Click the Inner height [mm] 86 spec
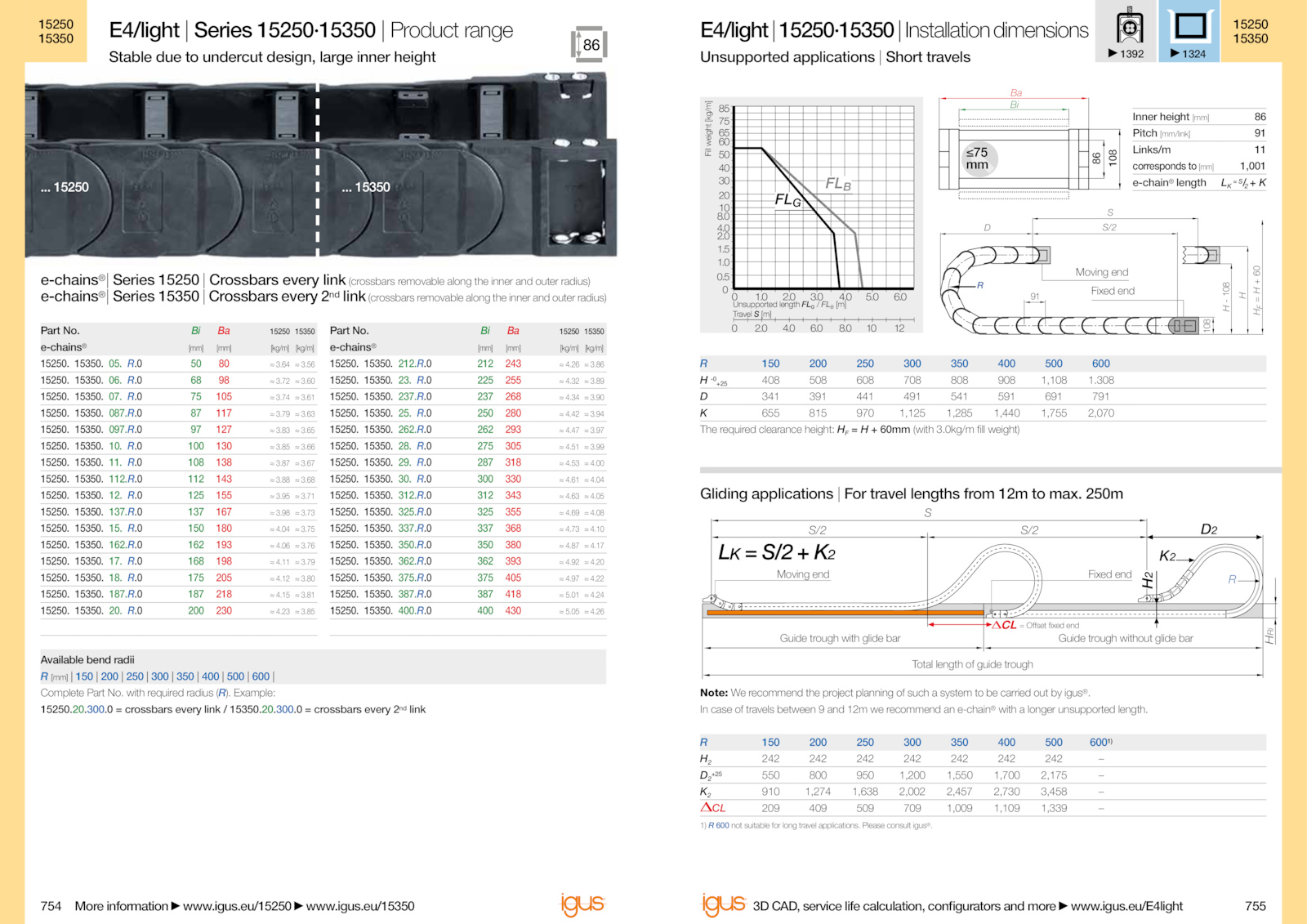 coord(1199,117)
